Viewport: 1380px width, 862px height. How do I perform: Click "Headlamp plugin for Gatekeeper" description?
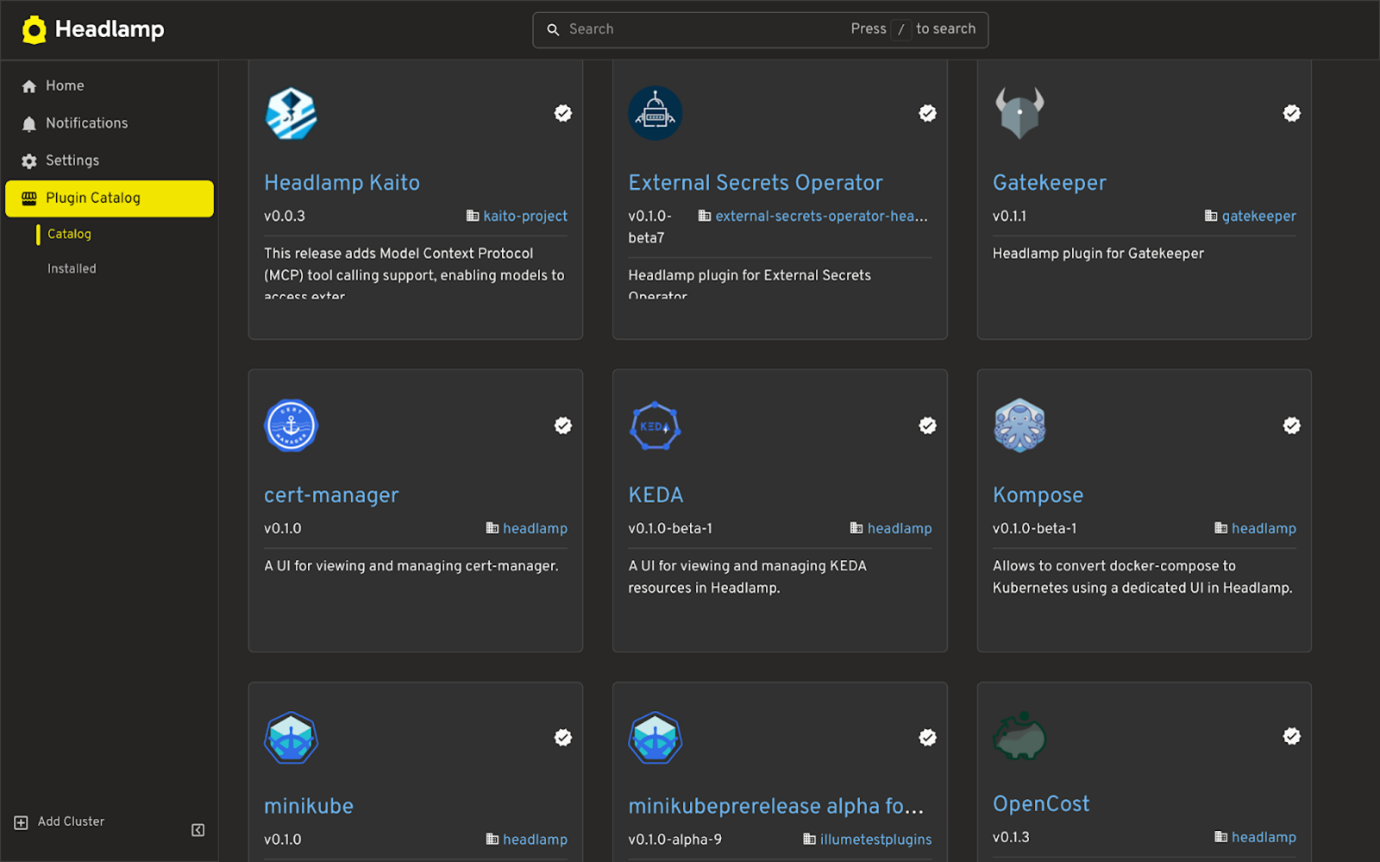point(1098,254)
